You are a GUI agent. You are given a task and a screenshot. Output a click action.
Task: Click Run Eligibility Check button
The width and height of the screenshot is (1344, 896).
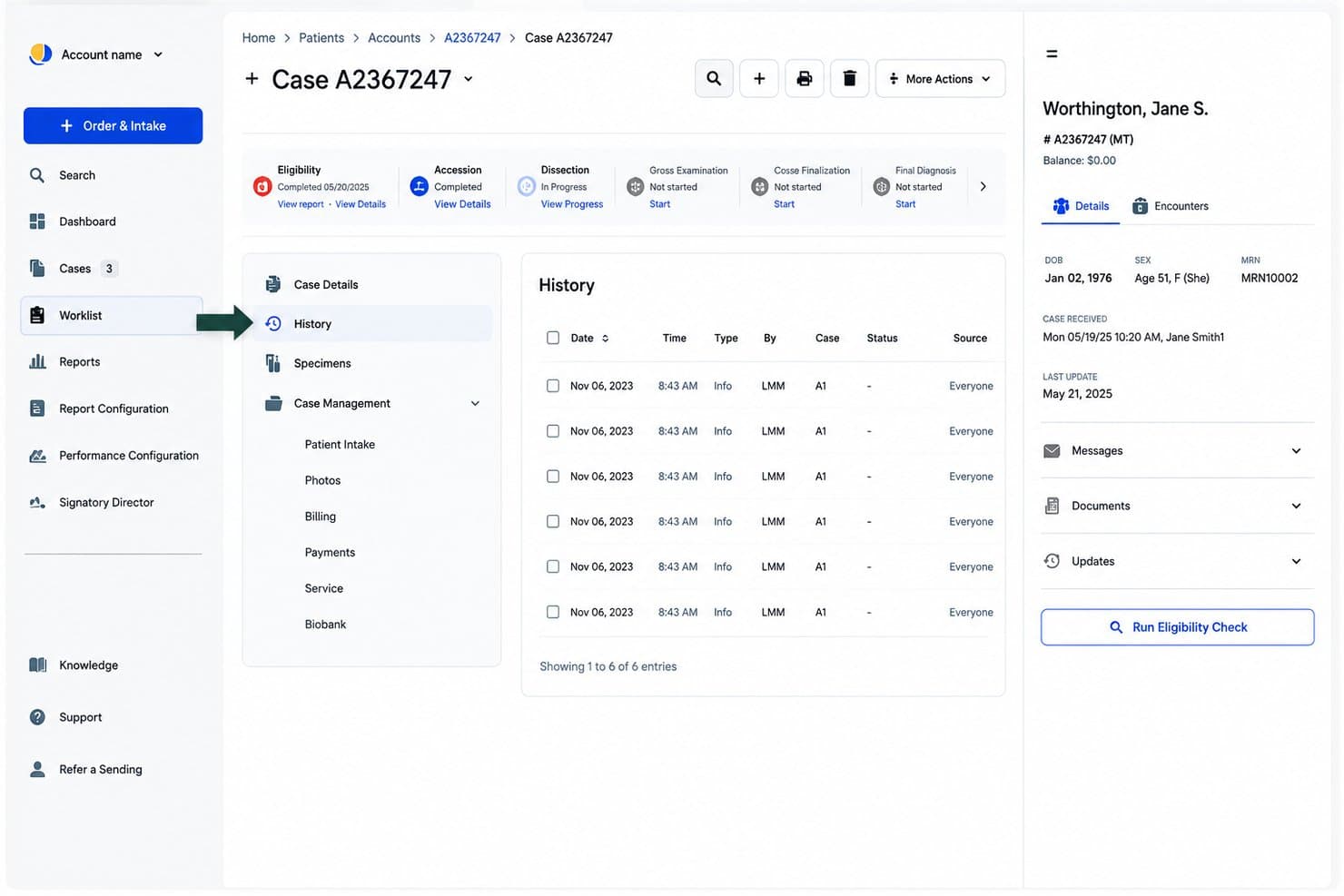tap(1177, 627)
